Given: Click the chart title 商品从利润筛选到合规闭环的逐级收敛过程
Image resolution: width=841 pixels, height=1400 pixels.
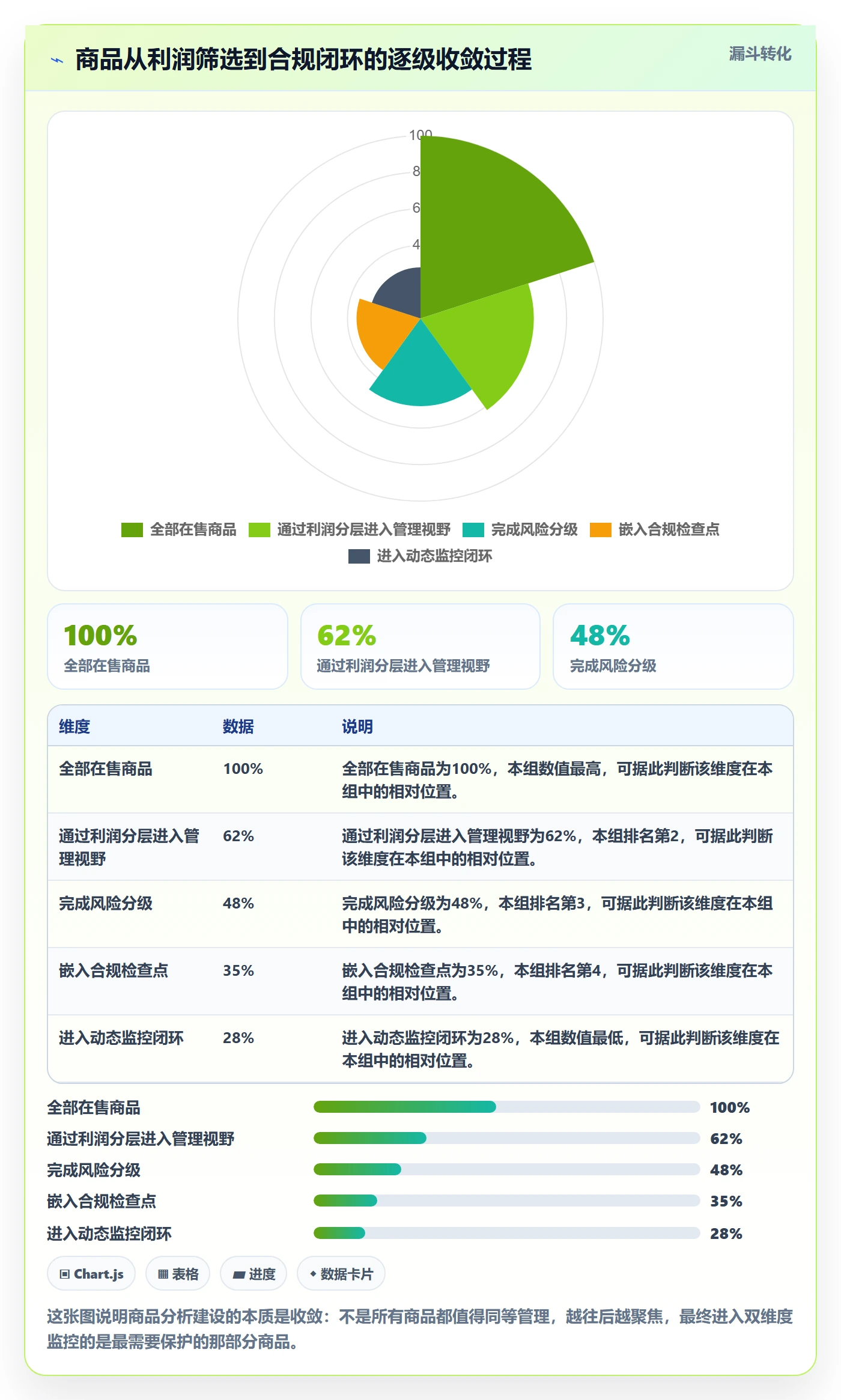Looking at the screenshot, I should coord(303,59).
